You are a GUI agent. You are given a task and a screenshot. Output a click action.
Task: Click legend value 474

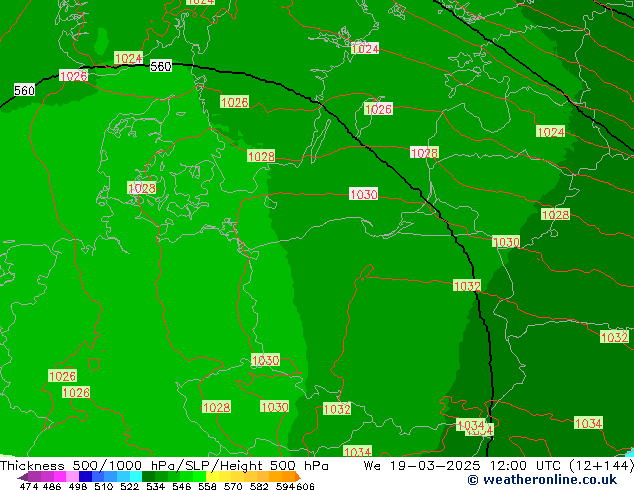click(29, 486)
